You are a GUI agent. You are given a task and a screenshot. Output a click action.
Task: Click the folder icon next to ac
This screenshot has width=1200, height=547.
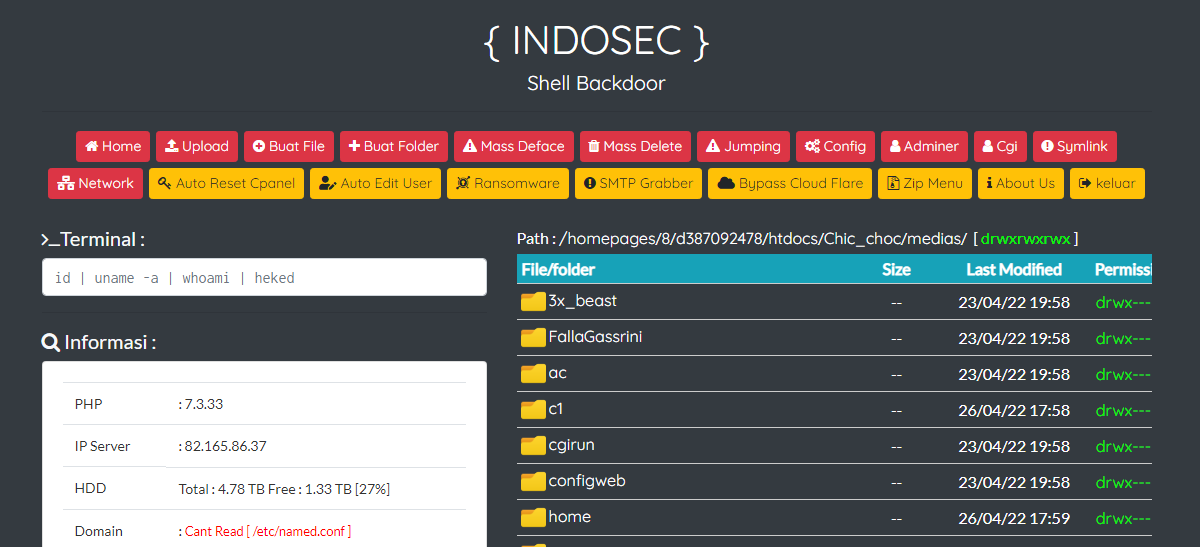tap(533, 373)
